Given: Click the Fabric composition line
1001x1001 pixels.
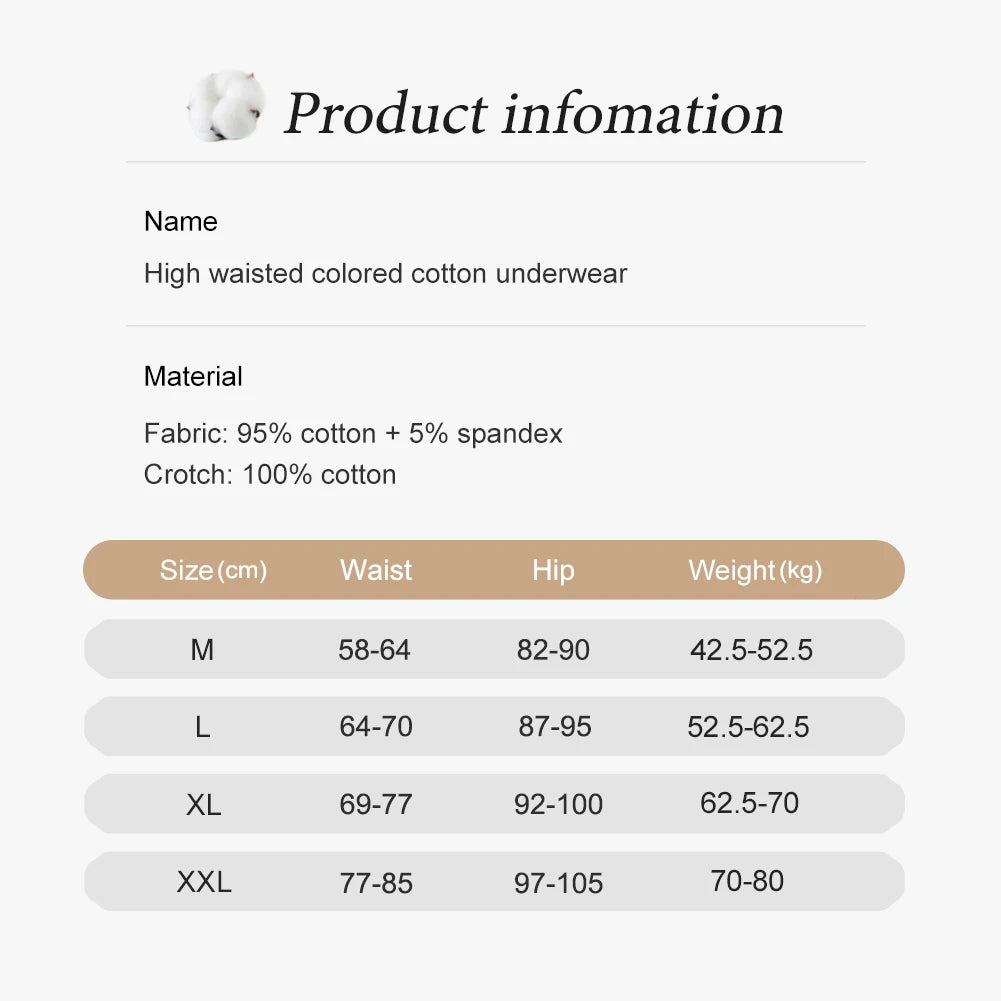Looking at the screenshot, I should coord(353,433).
